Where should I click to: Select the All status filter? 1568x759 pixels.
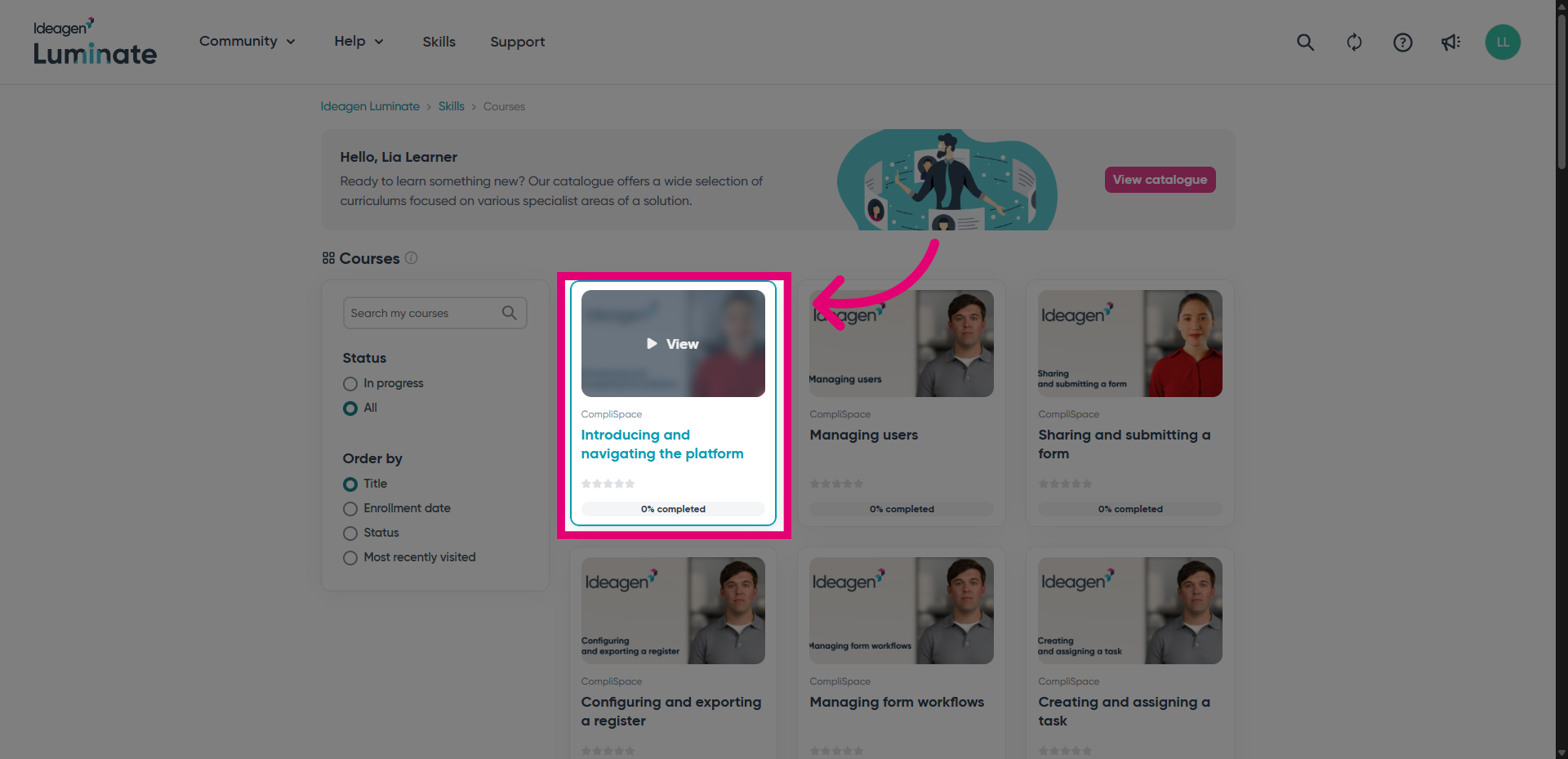(x=350, y=409)
